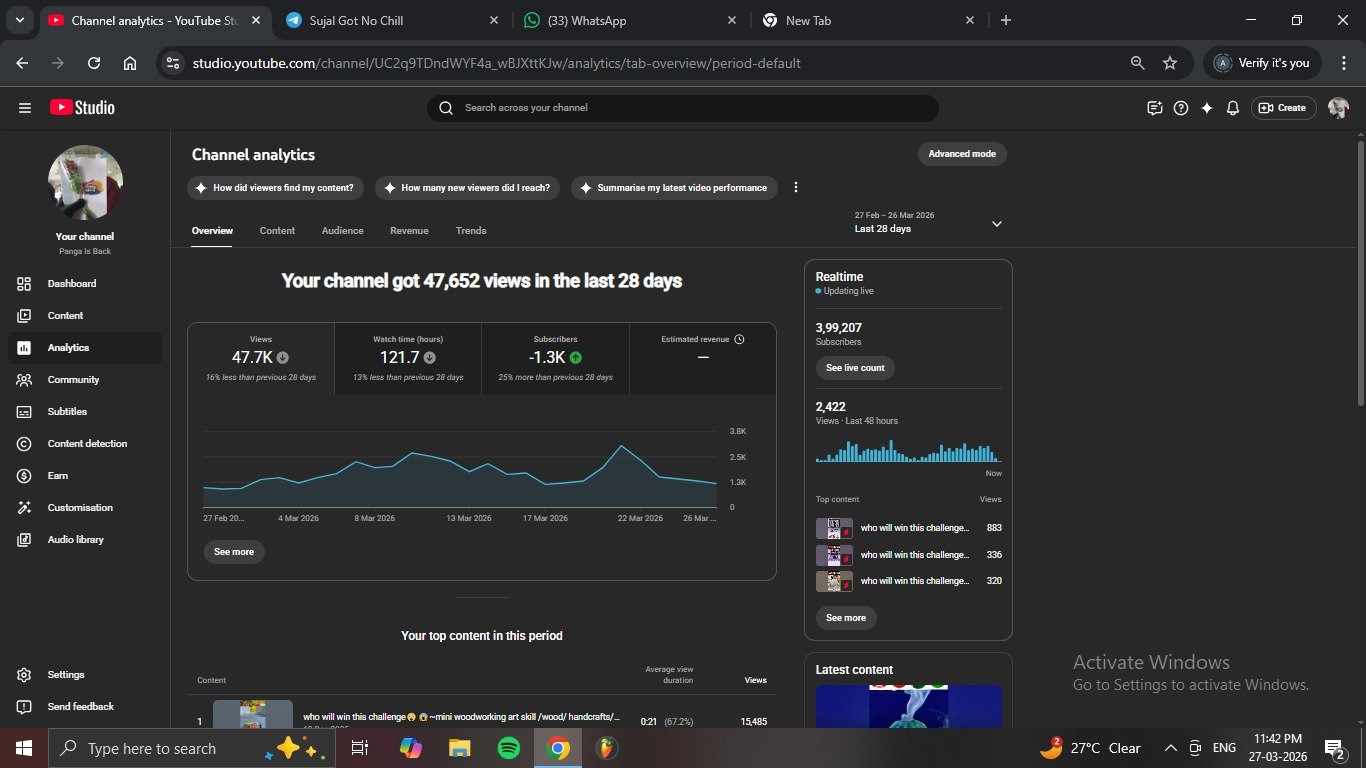Open the help question mark icon
This screenshot has height=768, width=1366.
click(x=1181, y=108)
